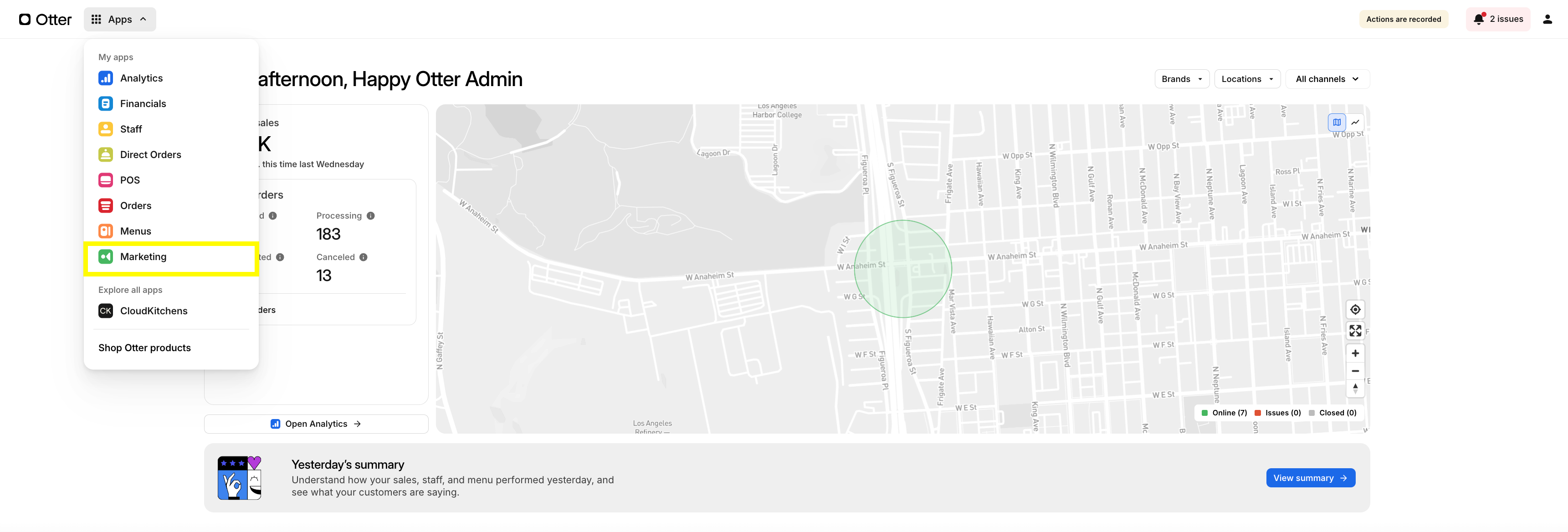Select Marketing menu entry
1568x532 pixels.
pyautogui.click(x=171, y=257)
